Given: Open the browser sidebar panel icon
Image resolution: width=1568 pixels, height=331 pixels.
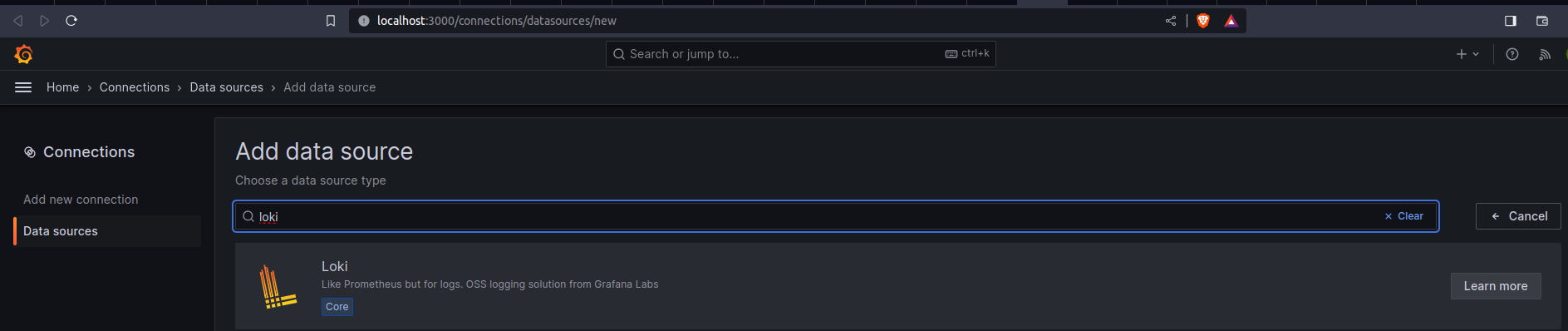Looking at the screenshot, I should point(1511,21).
